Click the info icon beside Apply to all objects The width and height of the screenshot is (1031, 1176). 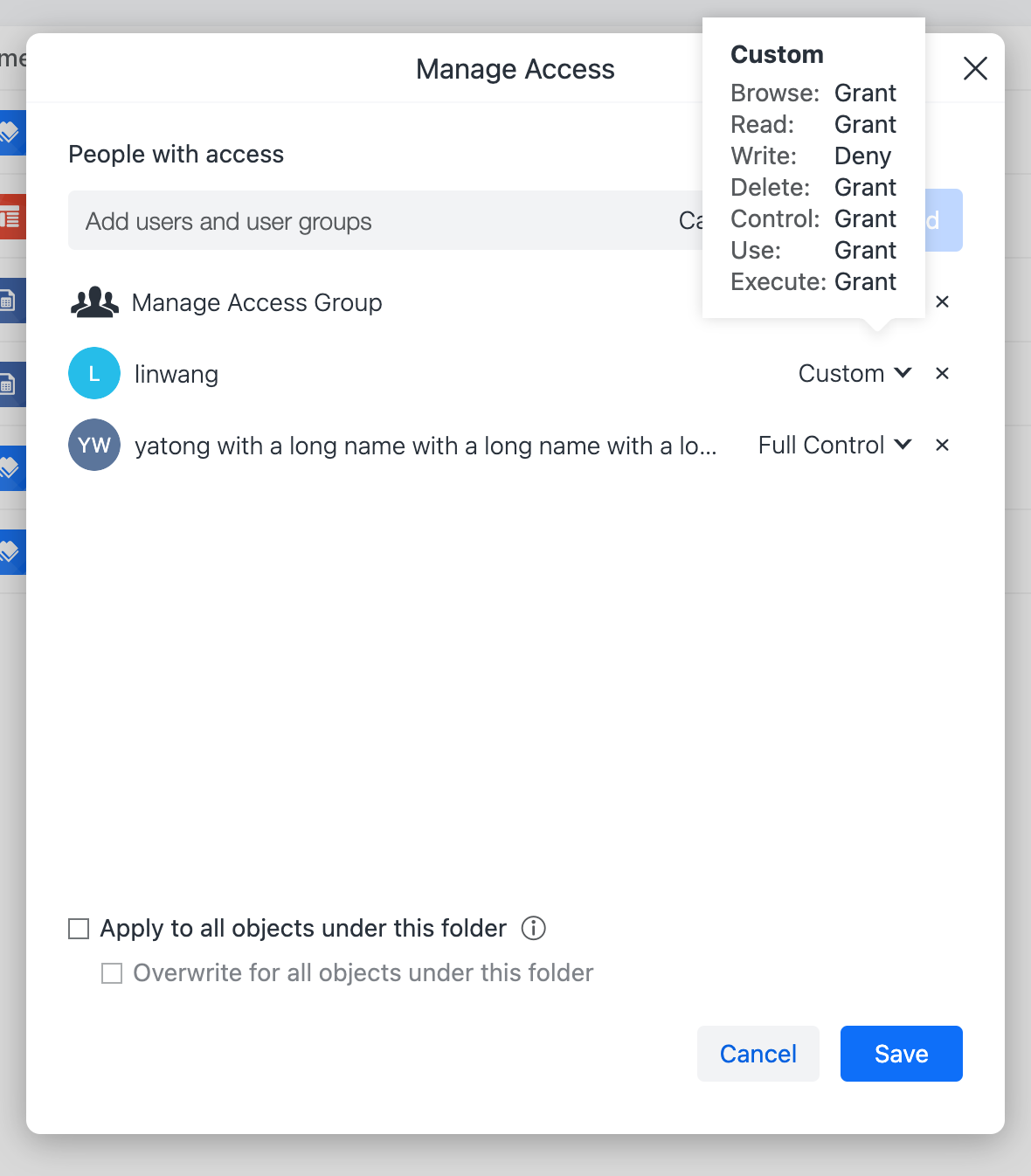[533, 928]
